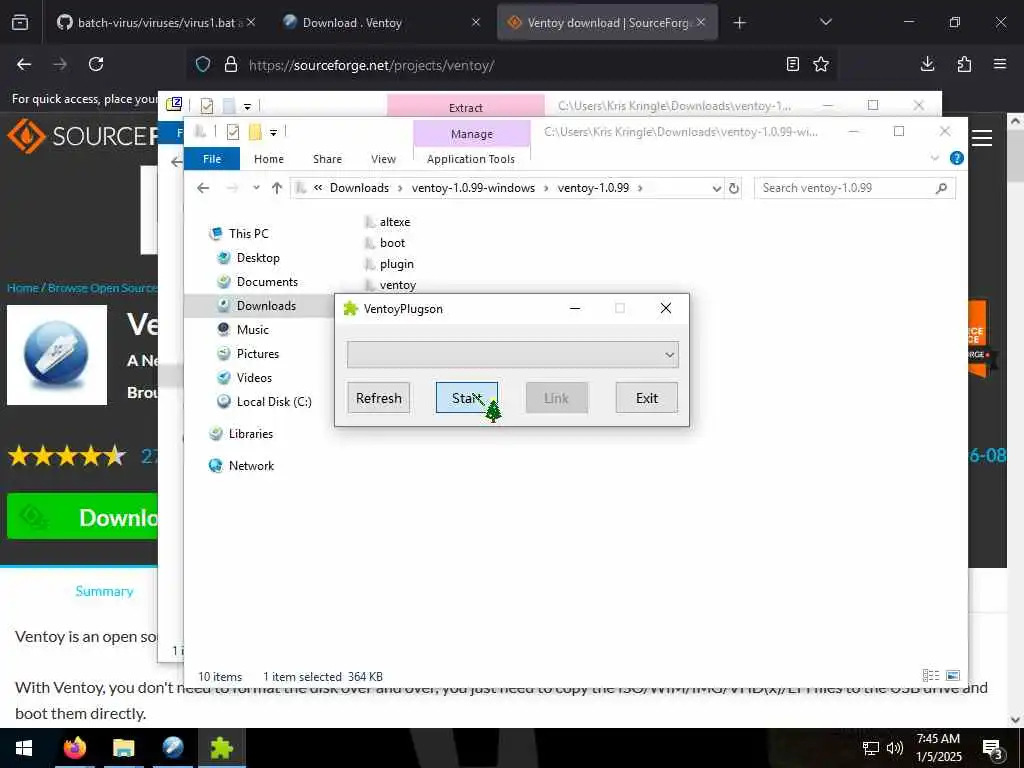The width and height of the screenshot is (1024, 768).
Task: Click ventoy-1.0.99-windows in the breadcrumb
Action: (x=473, y=188)
